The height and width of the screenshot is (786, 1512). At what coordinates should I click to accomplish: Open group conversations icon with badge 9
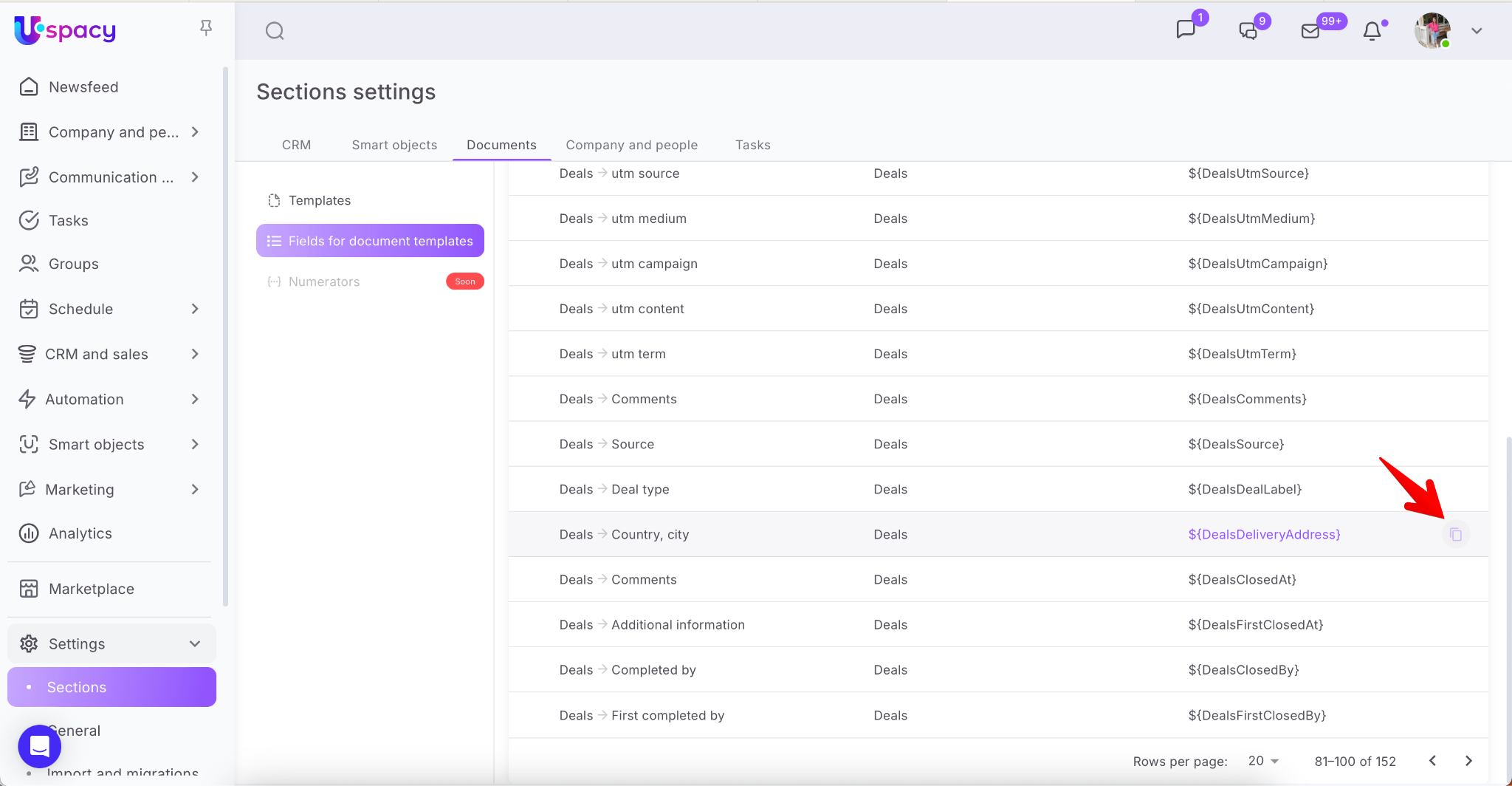click(x=1248, y=31)
